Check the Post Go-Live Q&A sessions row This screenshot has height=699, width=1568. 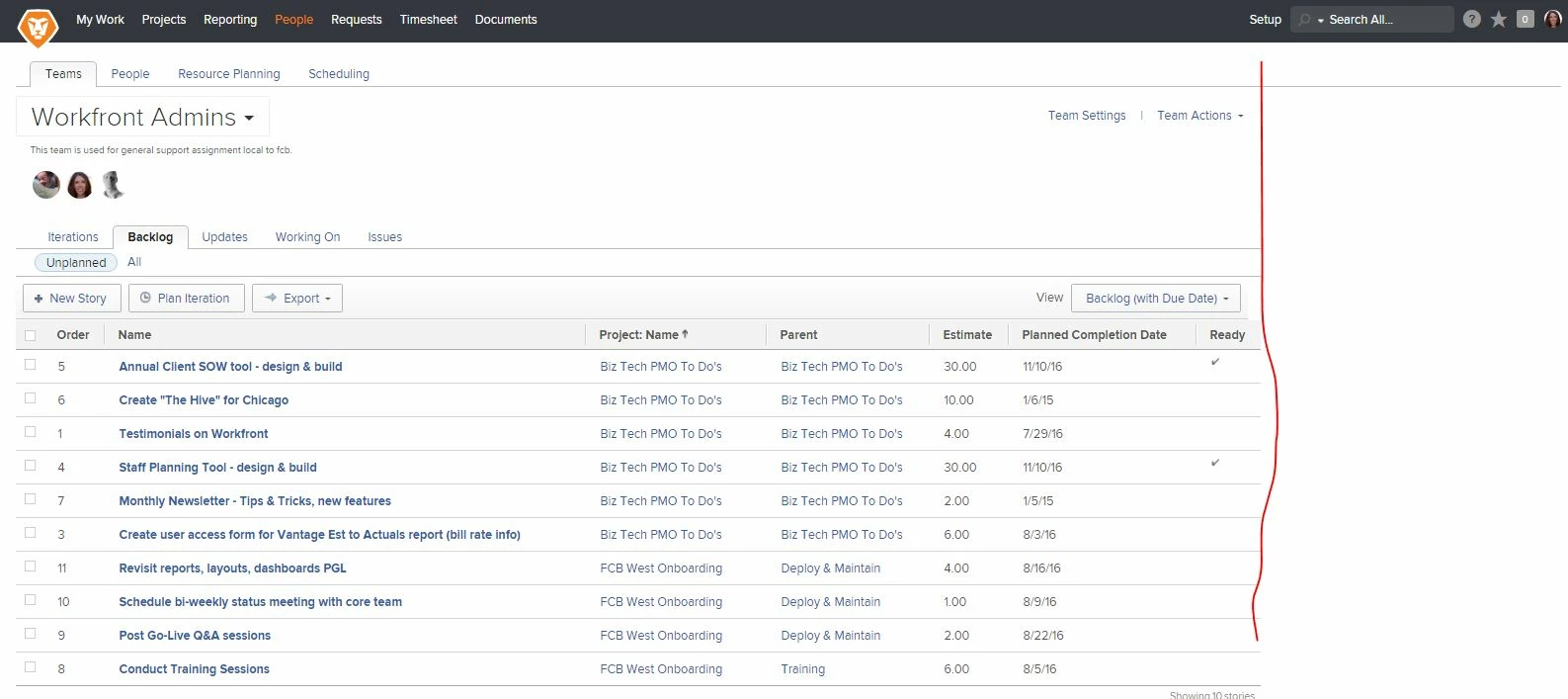[x=30, y=634]
